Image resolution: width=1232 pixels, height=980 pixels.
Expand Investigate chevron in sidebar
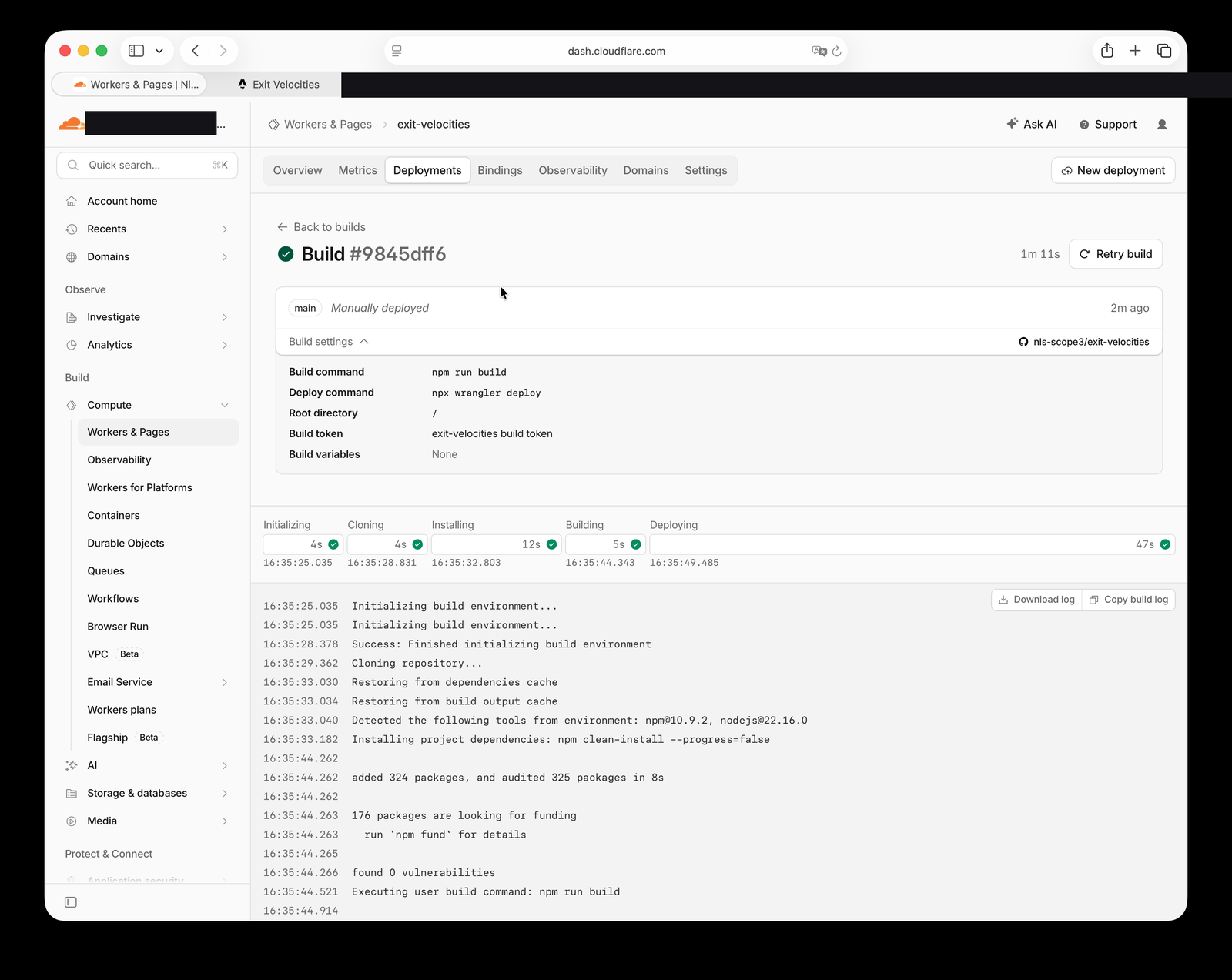pos(225,317)
